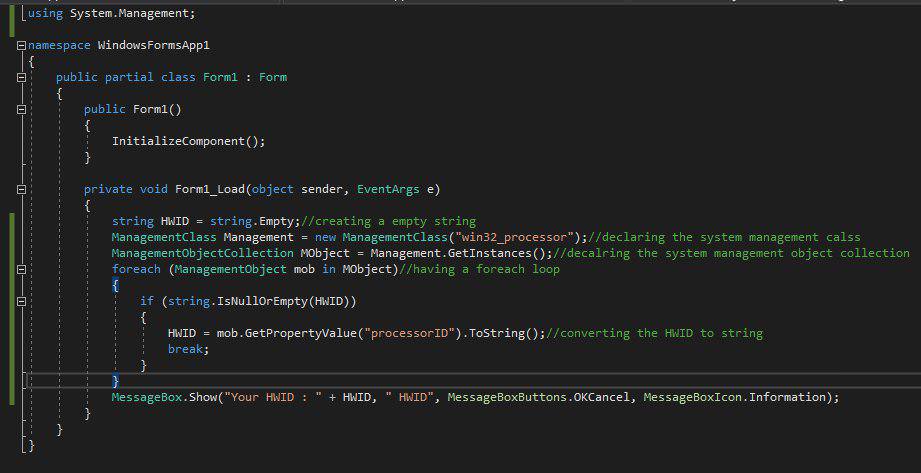Click the highlighted closing brace of foreach

(x=115, y=381)
